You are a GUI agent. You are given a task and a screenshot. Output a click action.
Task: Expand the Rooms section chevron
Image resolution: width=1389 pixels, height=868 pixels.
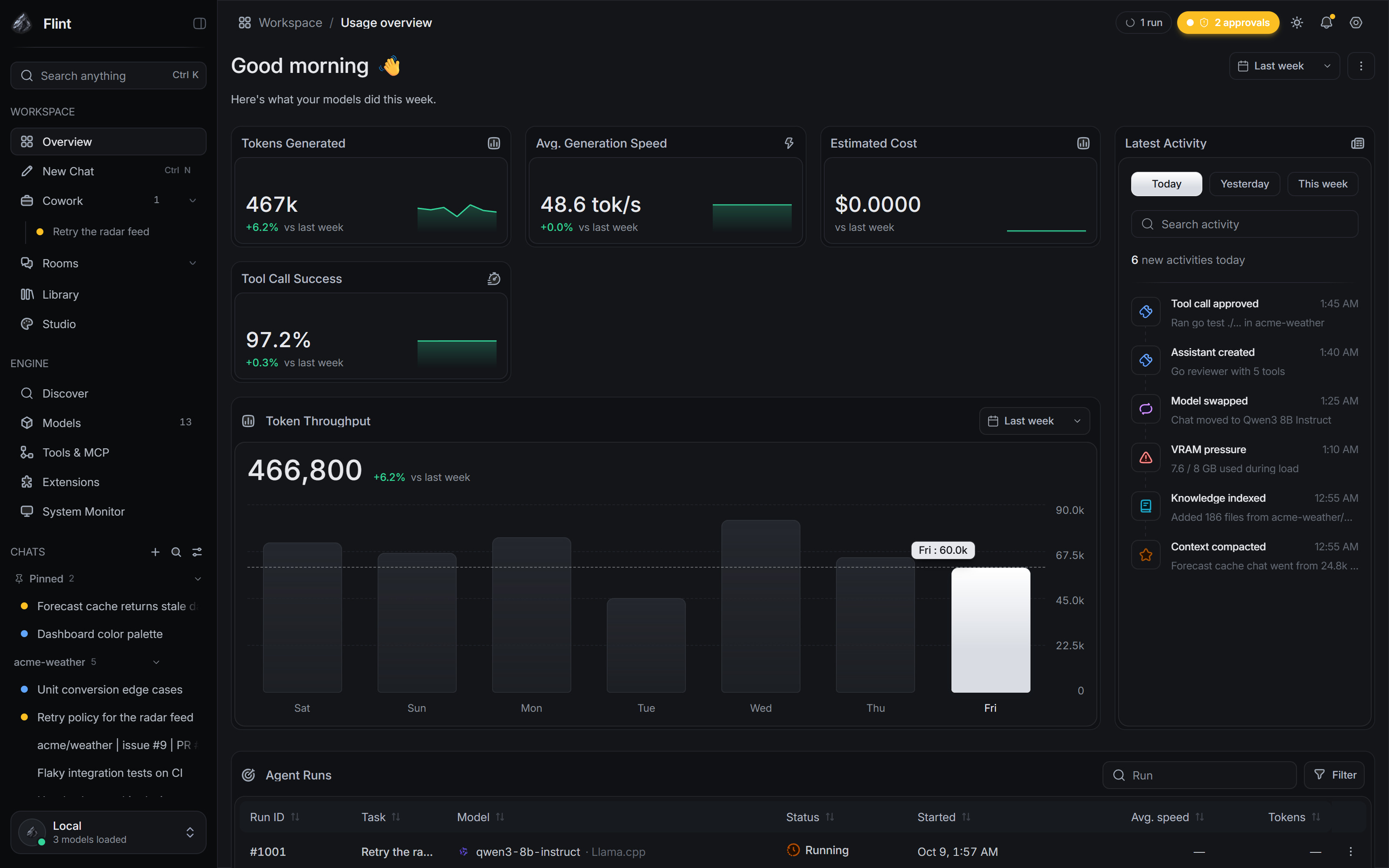point(193,263)
